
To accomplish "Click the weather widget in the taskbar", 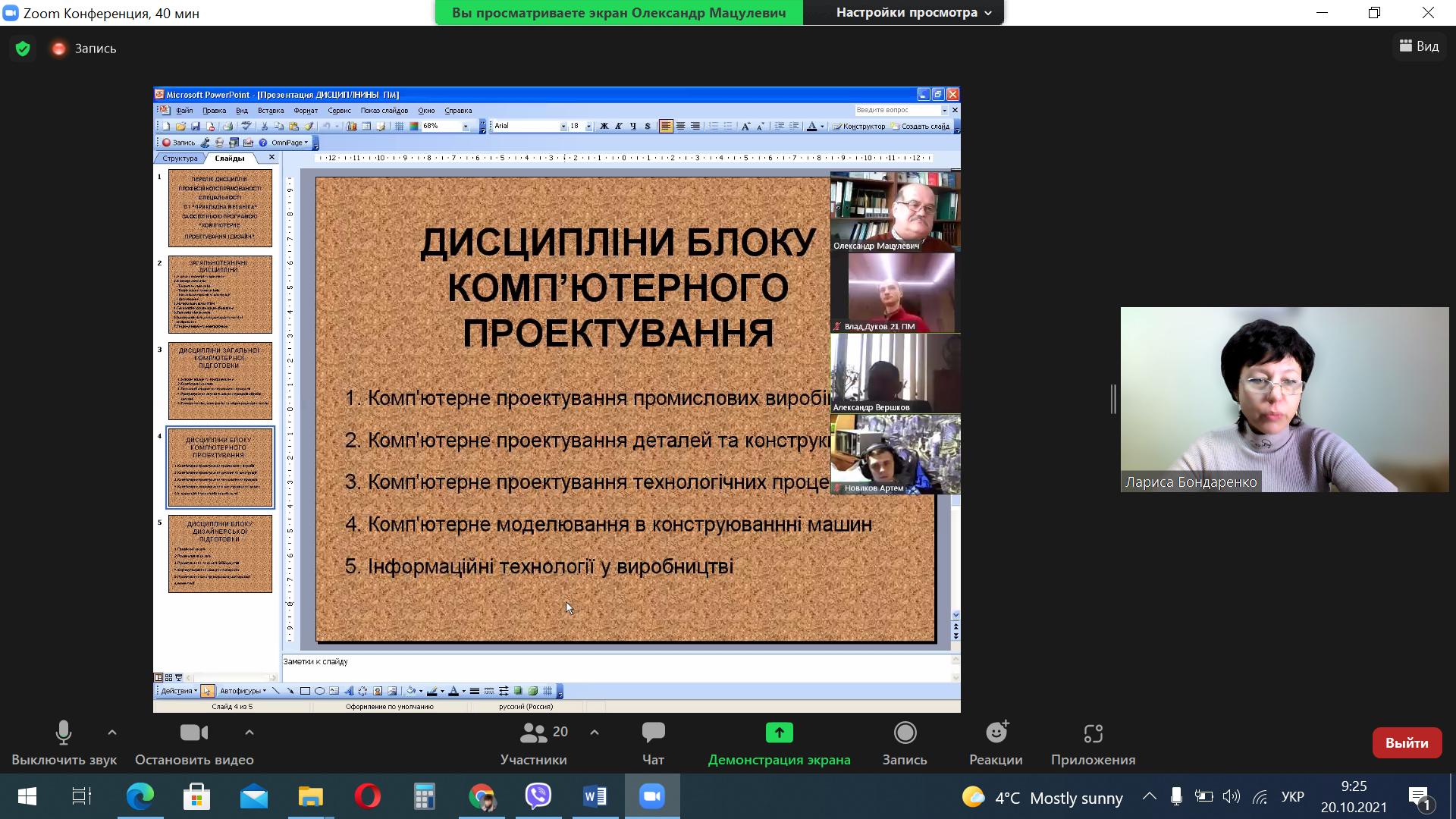I will [1042, 798].
